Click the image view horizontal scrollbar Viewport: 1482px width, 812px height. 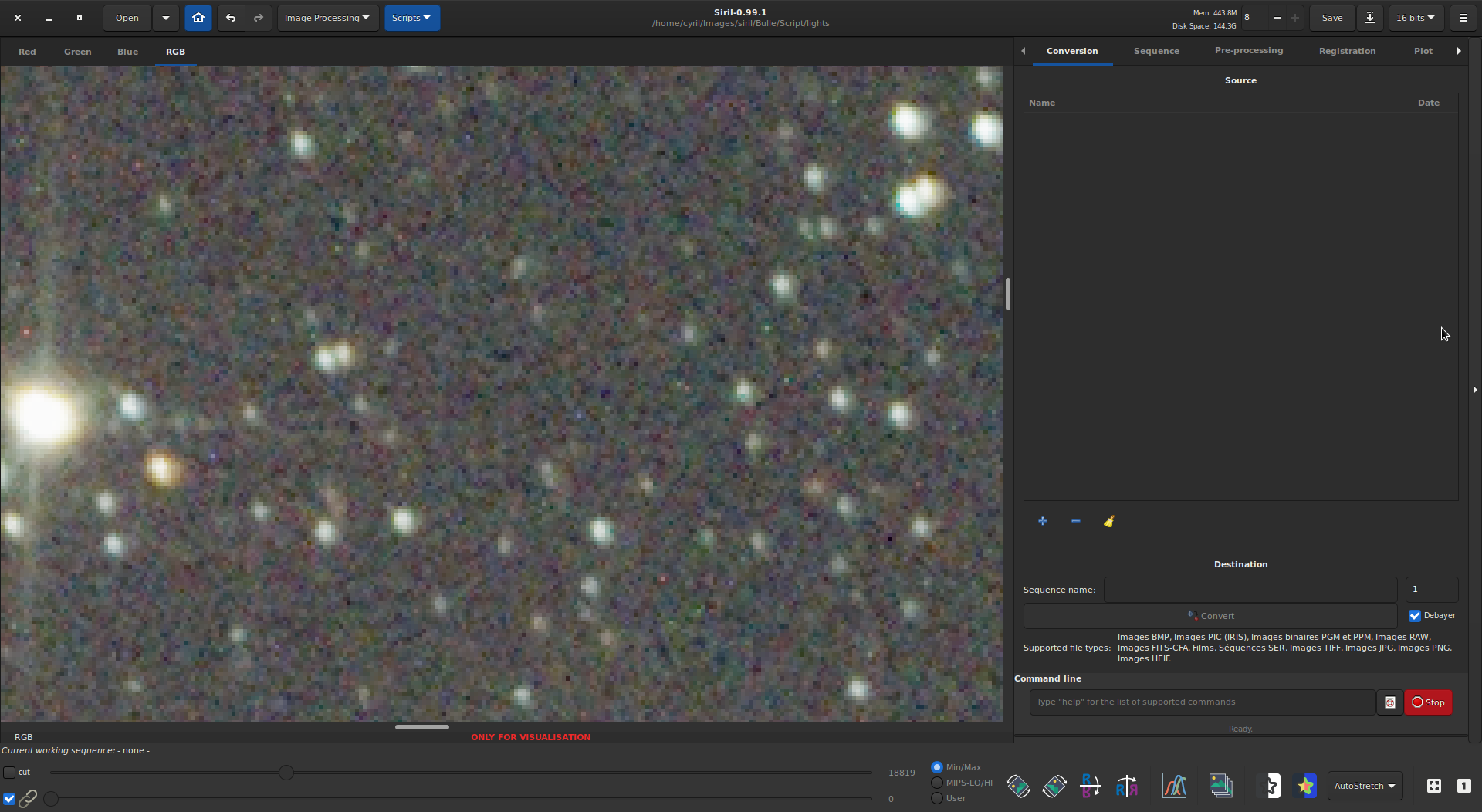422,727
